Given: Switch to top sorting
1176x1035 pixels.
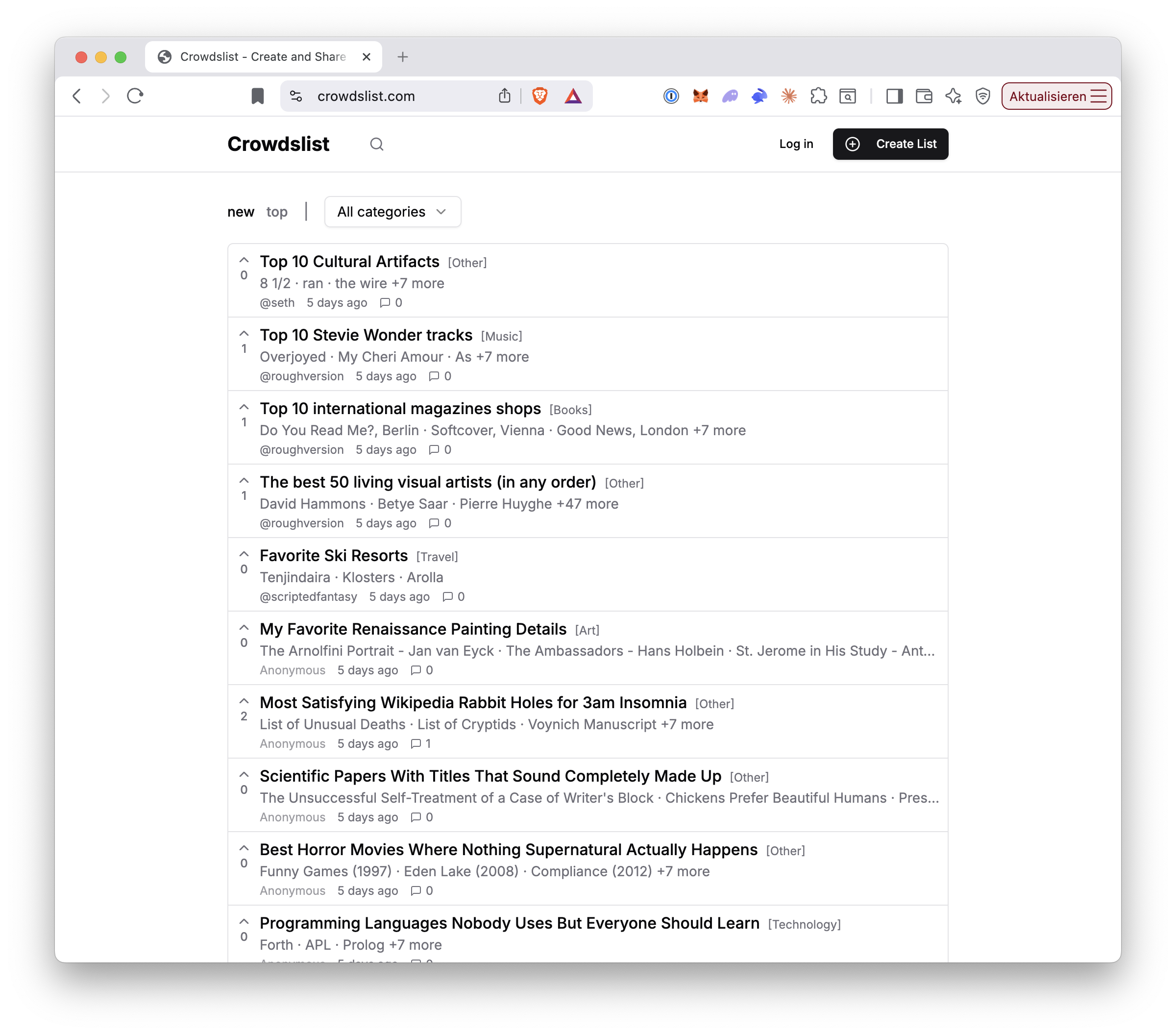Looking at the screenshot, I should click(x=277, y=212).
